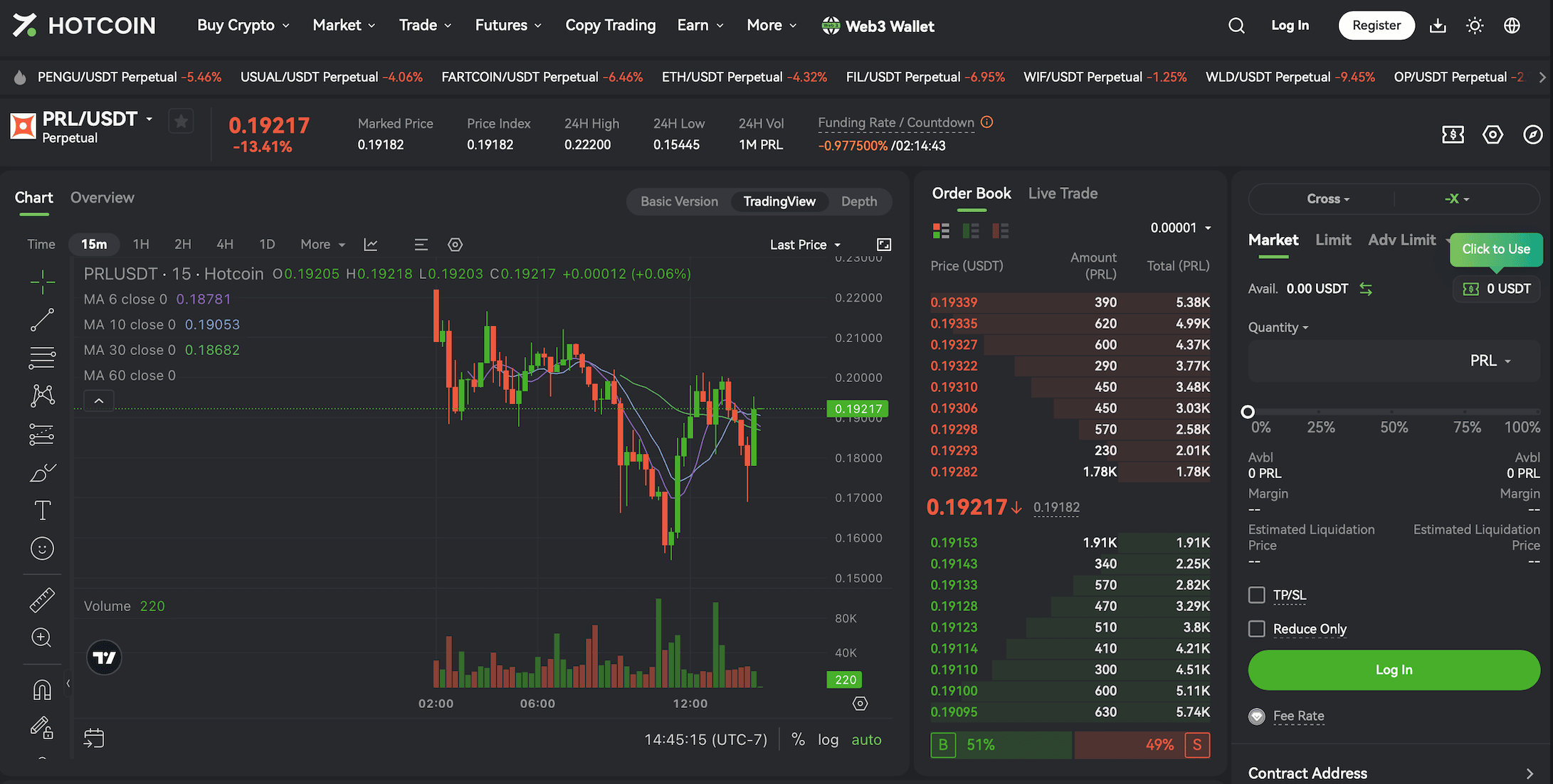Screen dimensions: 1553x784
Task: Click the download app icon
Action: coord(1438,26)
